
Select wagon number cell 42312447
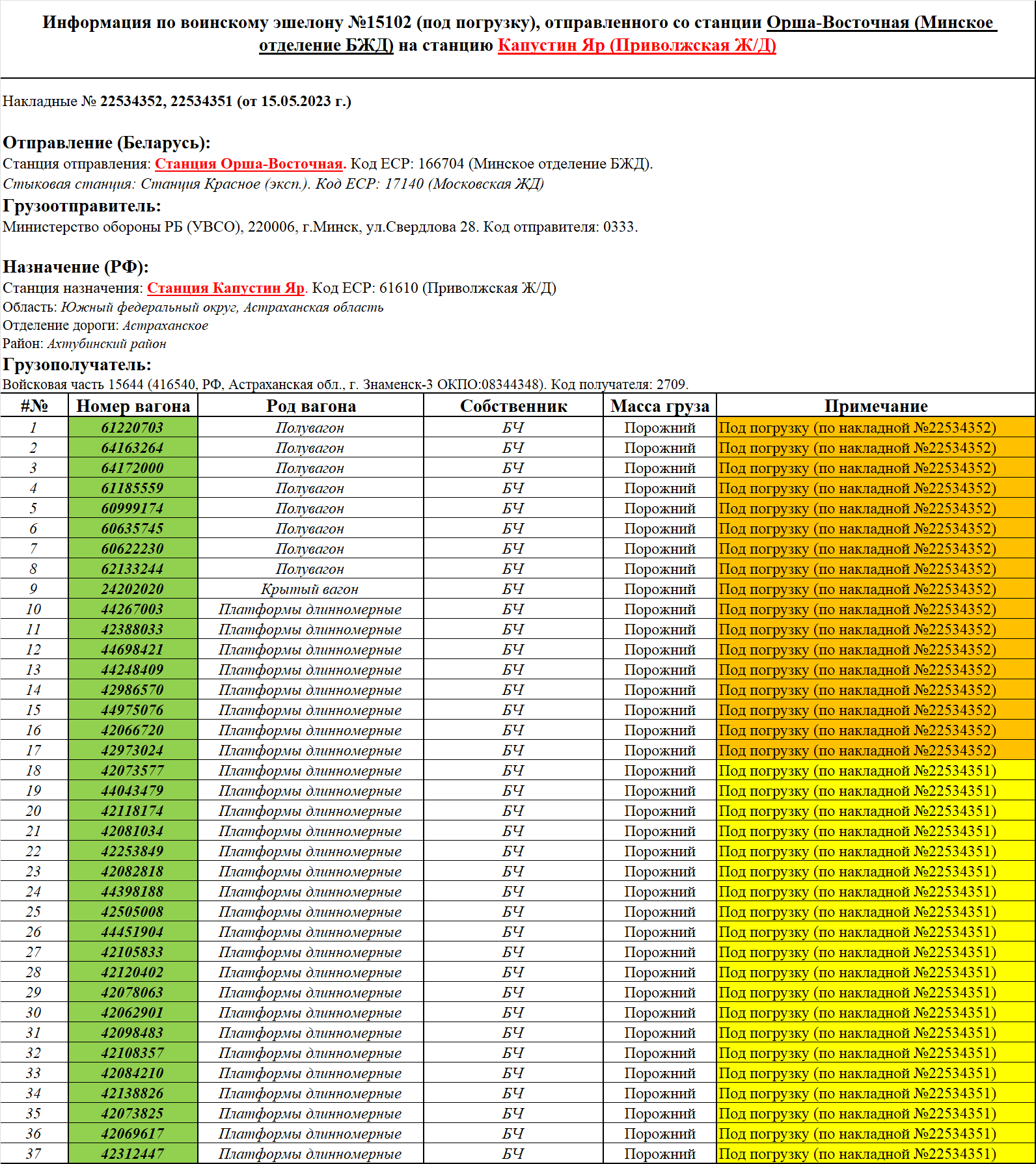tap(133, 1154)
